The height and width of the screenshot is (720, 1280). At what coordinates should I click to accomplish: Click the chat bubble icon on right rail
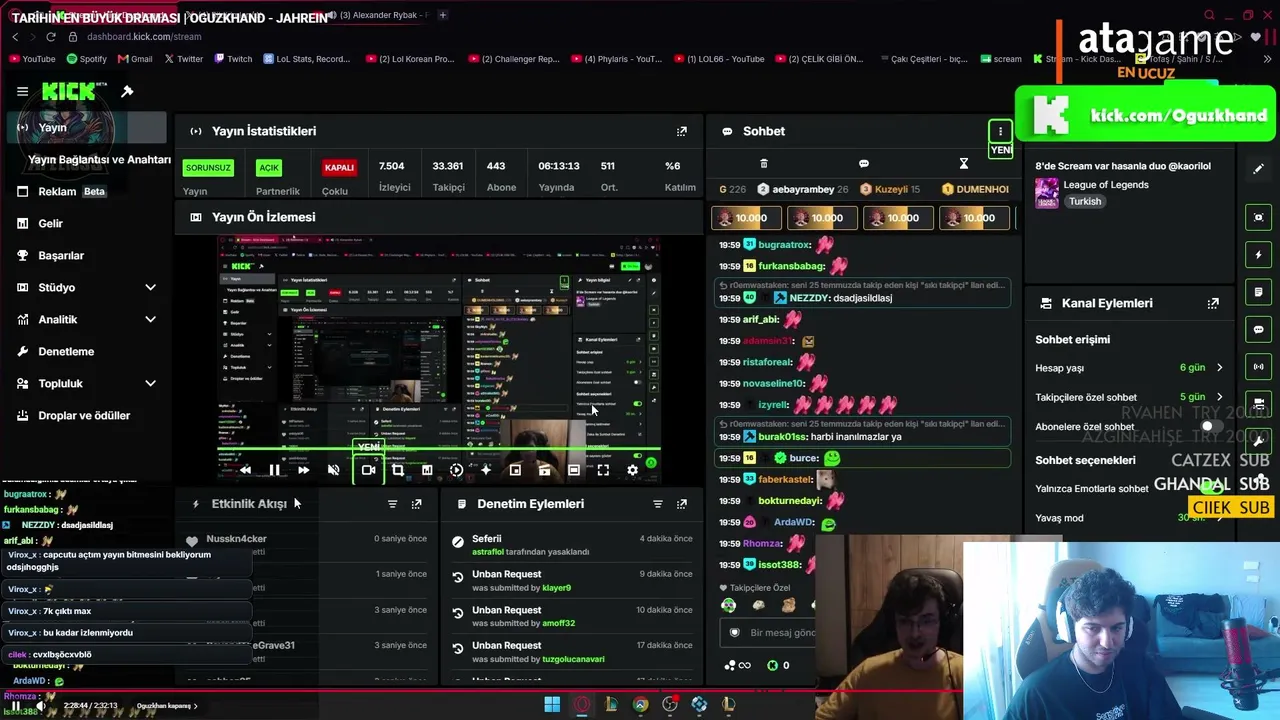(1259, 329)
